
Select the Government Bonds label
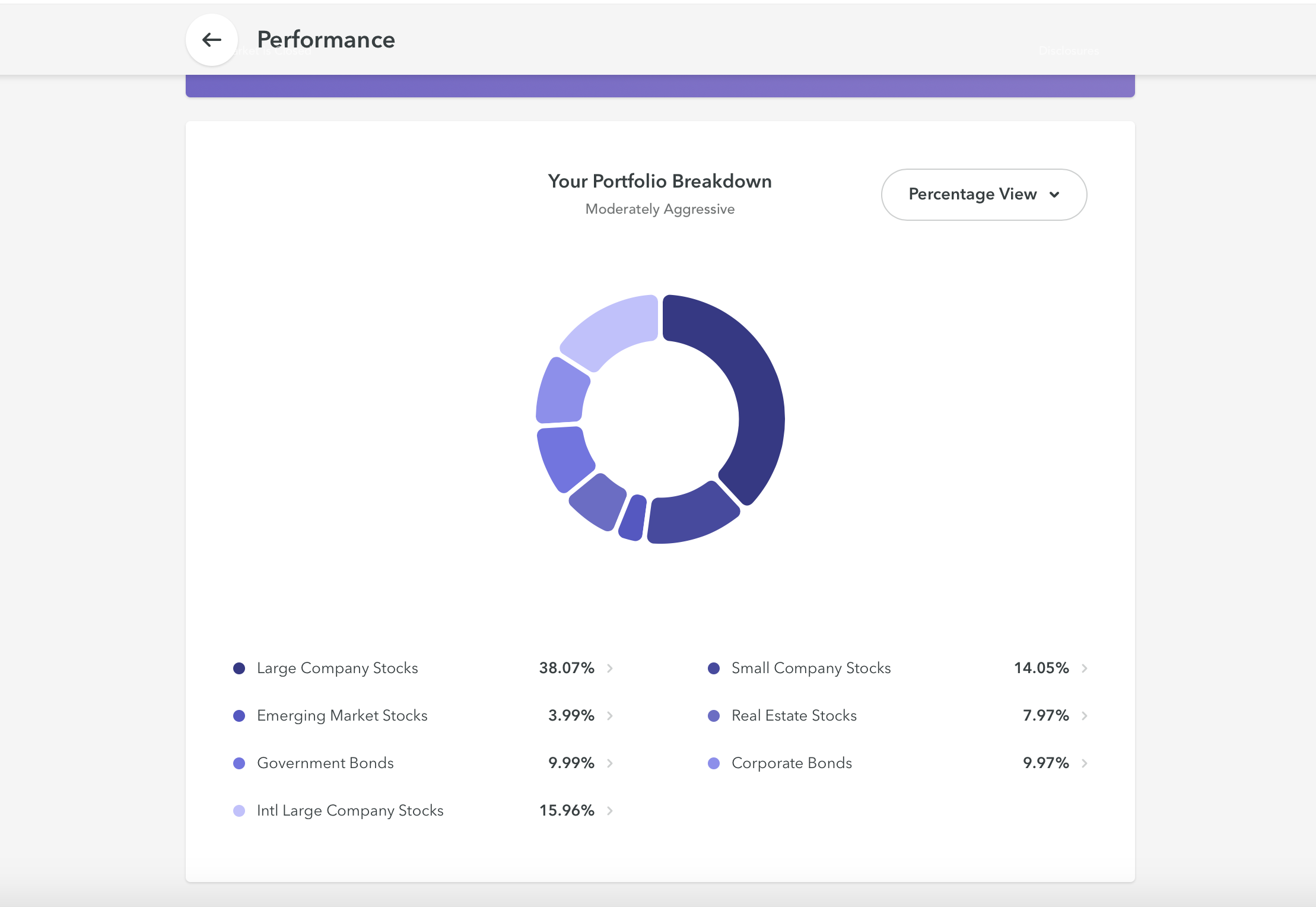coord(325,763)
